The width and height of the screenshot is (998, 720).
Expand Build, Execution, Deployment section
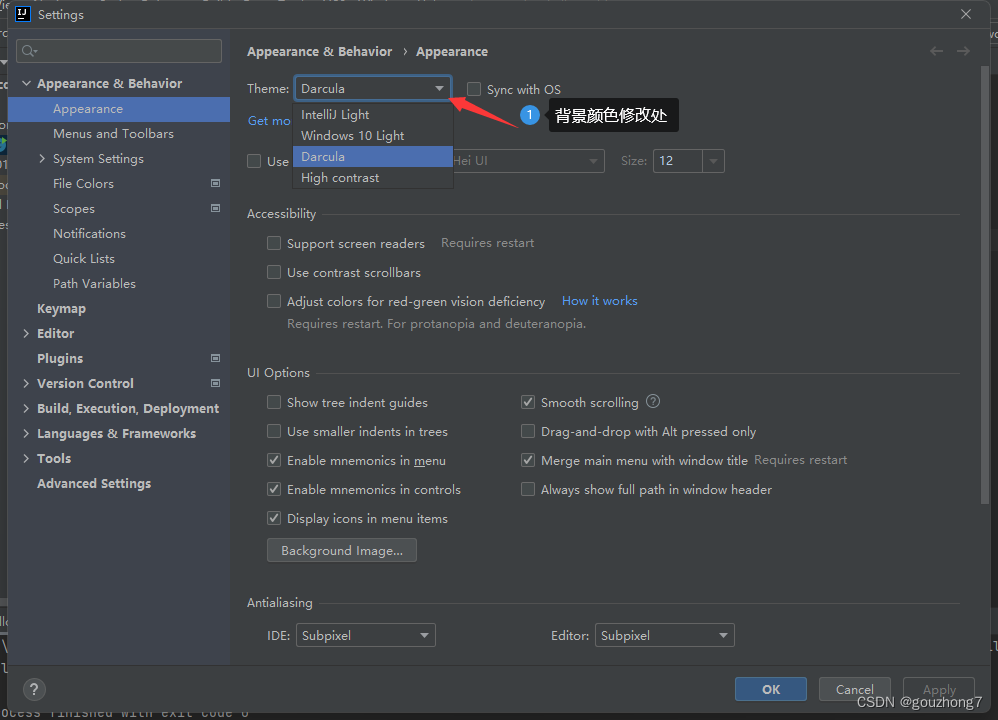point(26,409)
